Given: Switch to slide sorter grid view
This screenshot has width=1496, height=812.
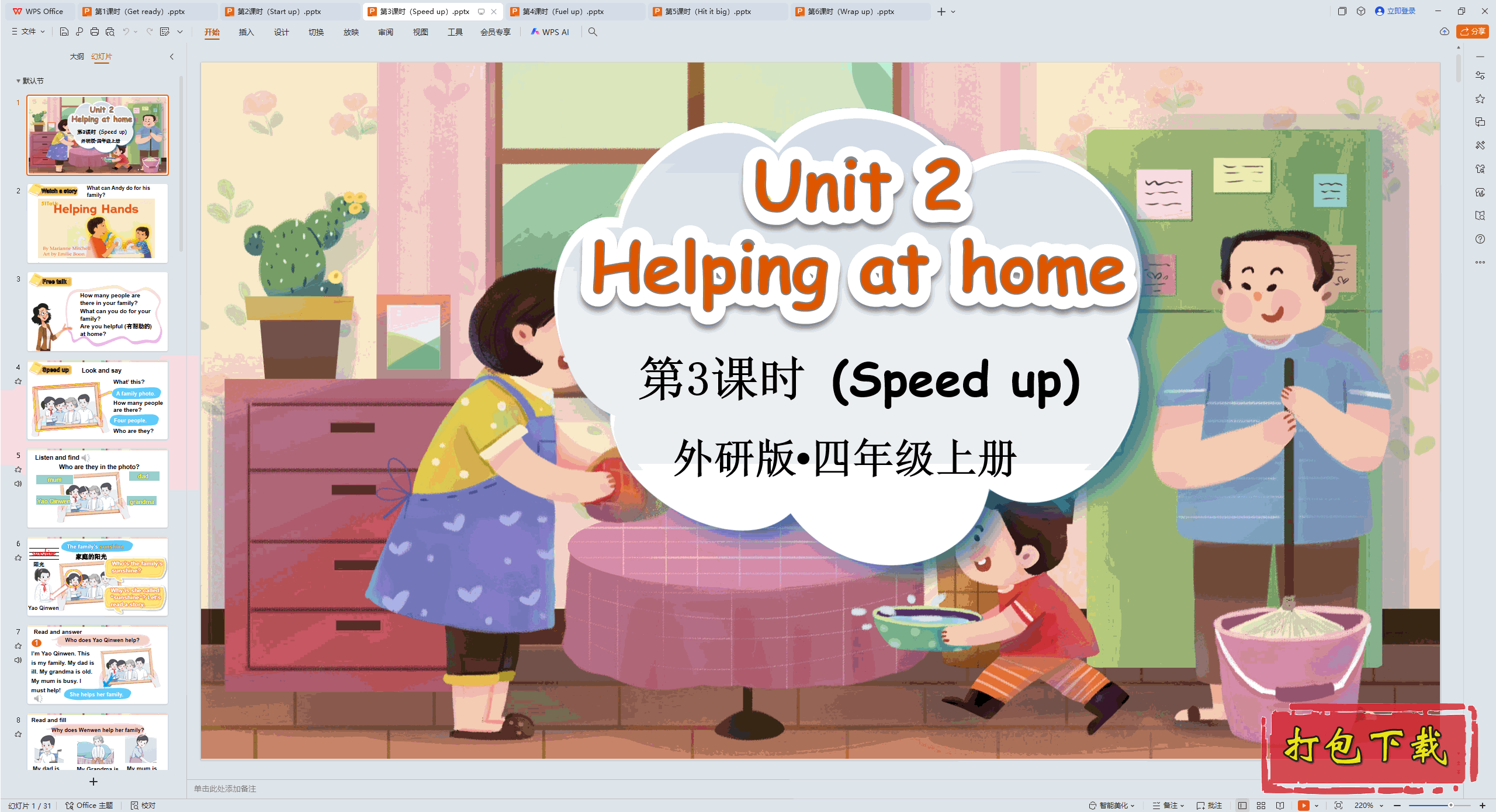Looking at the screenshot, I should pos(1261,805).
